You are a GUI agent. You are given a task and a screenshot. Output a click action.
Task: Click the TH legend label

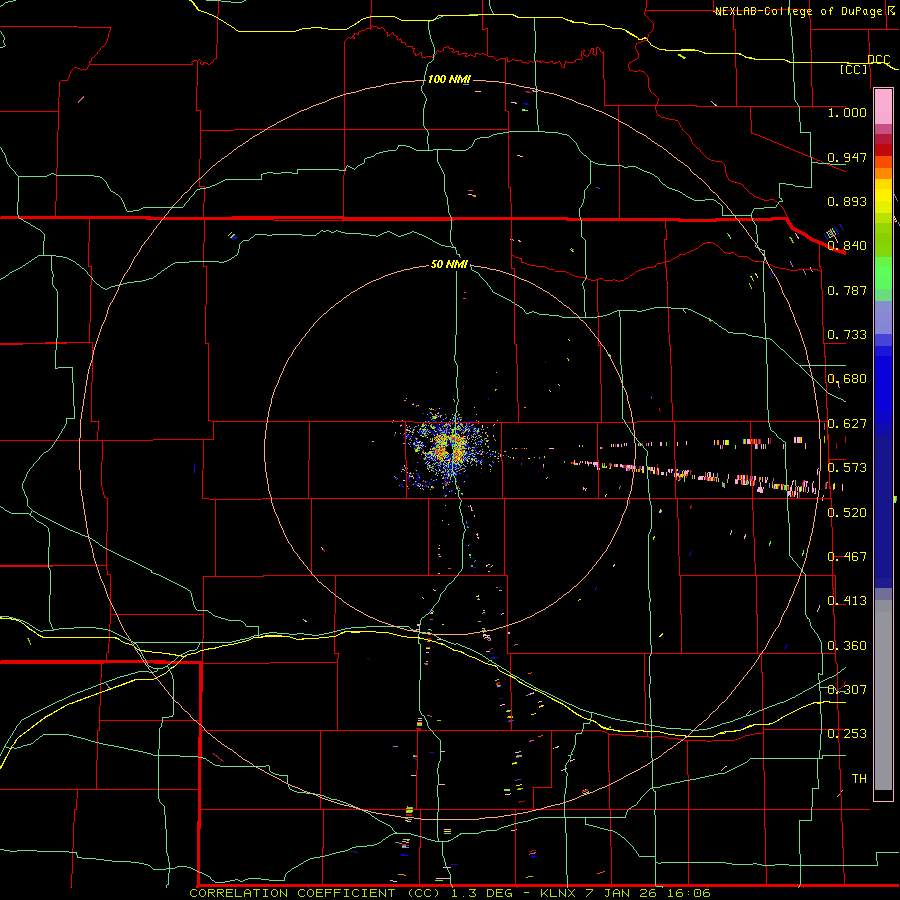tap(859, 779)
